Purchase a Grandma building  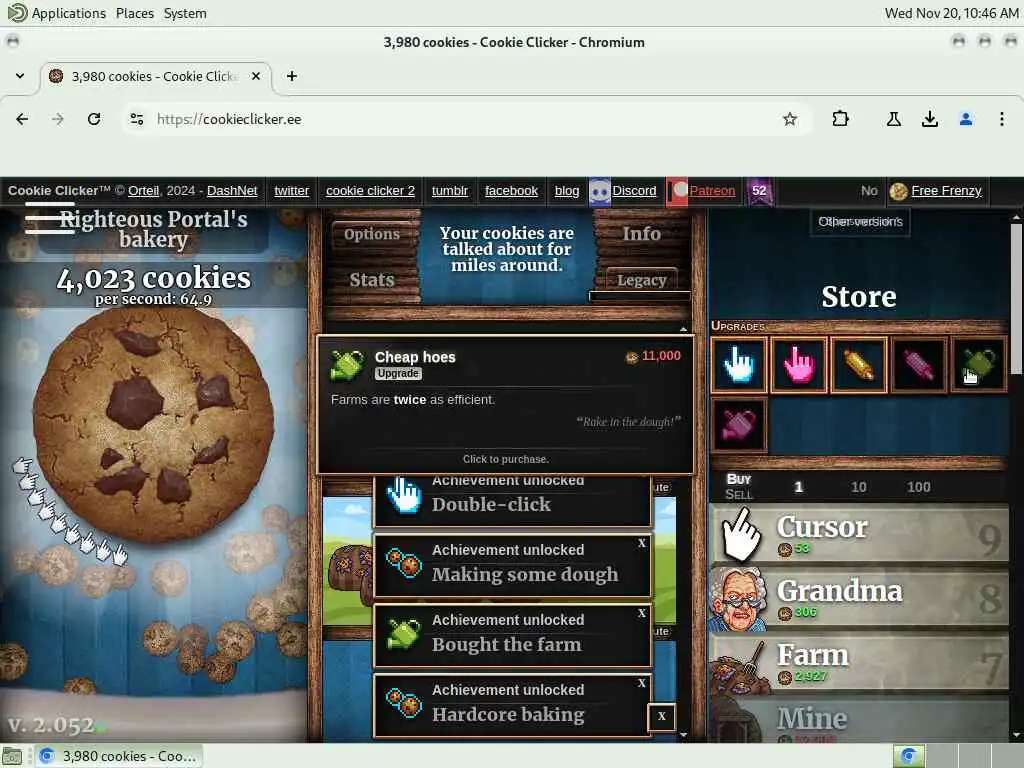(859, 599)
